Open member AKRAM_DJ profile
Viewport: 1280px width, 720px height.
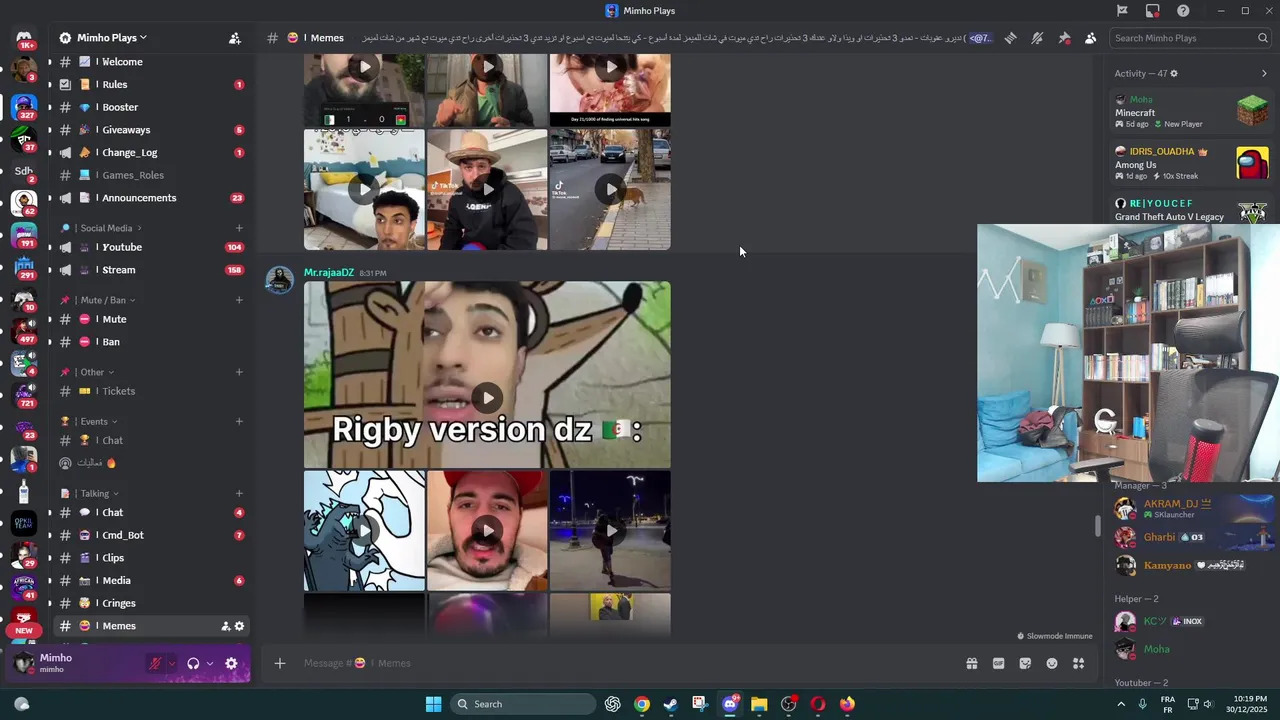click(x=1192, y=509)
